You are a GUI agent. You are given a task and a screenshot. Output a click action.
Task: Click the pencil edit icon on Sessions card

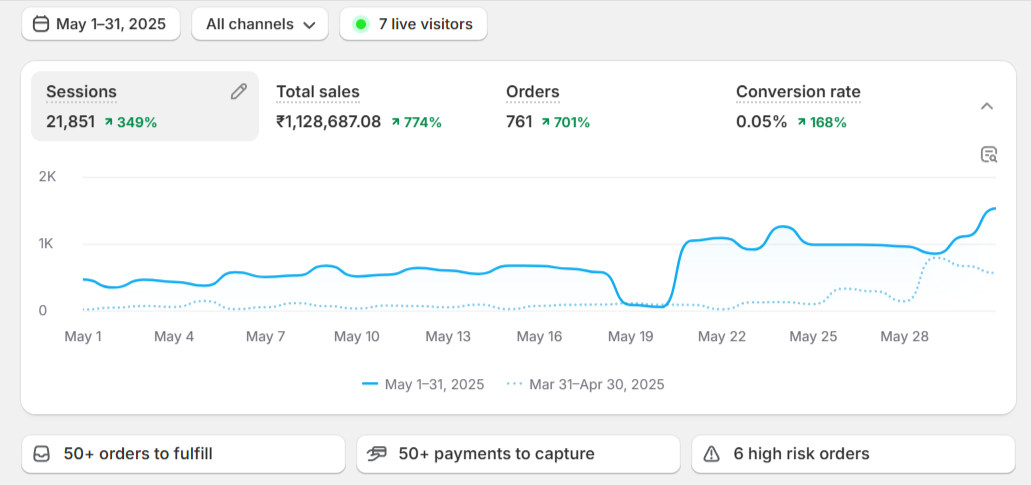tap(238, 92)
